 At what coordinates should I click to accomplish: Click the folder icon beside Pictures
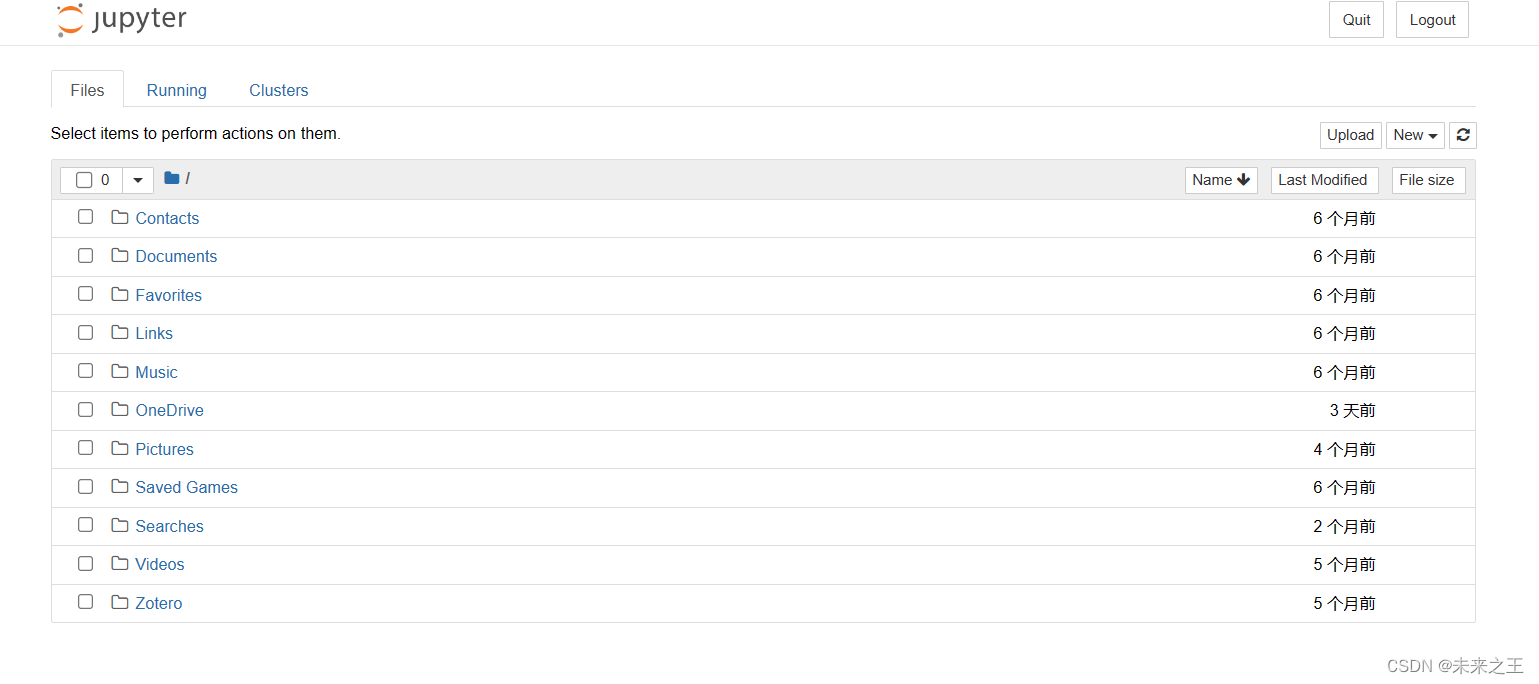coord(119,447)
